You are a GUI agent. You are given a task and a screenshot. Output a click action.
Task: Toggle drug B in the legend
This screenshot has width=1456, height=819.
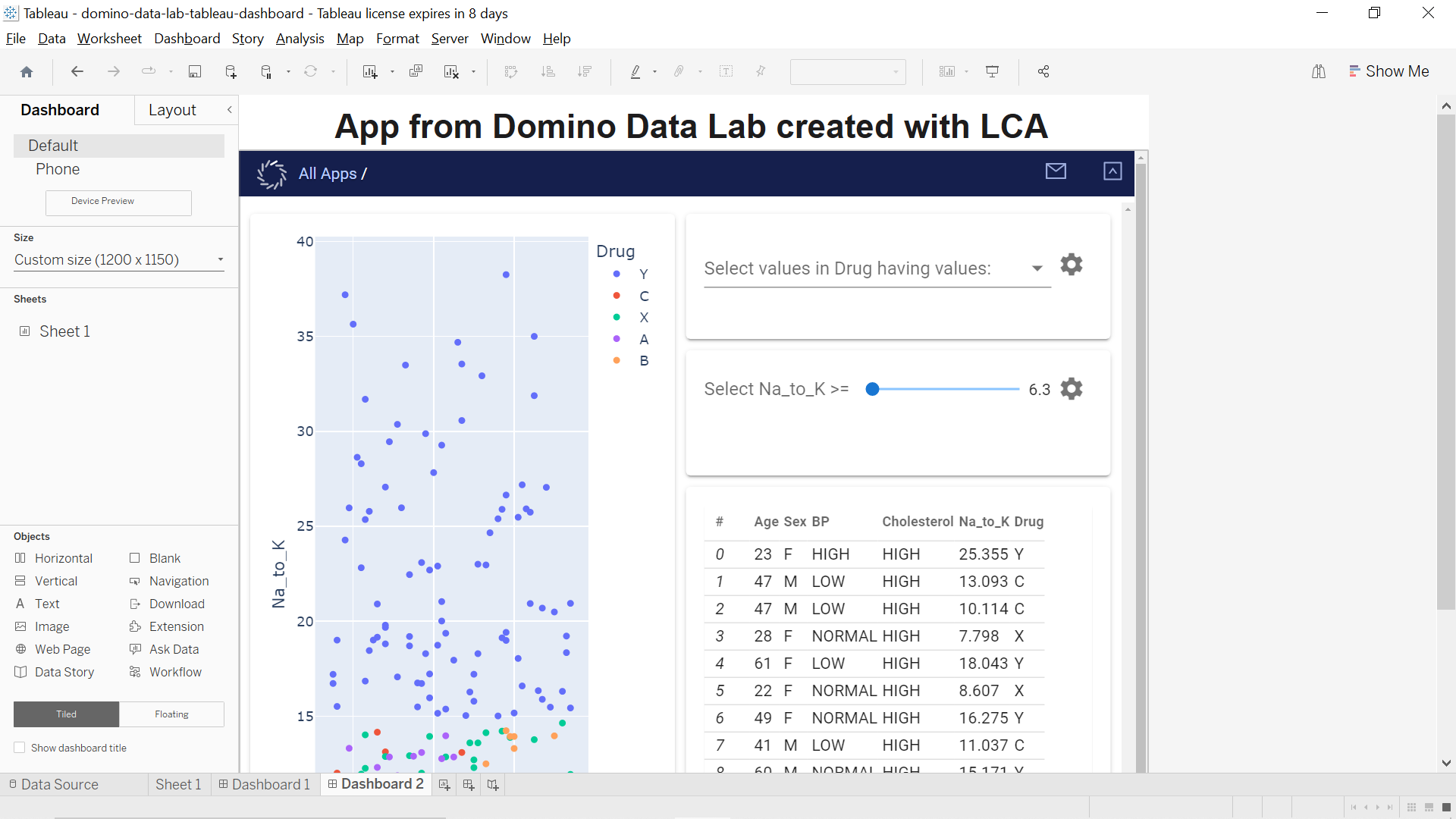(x=630, y=361)
